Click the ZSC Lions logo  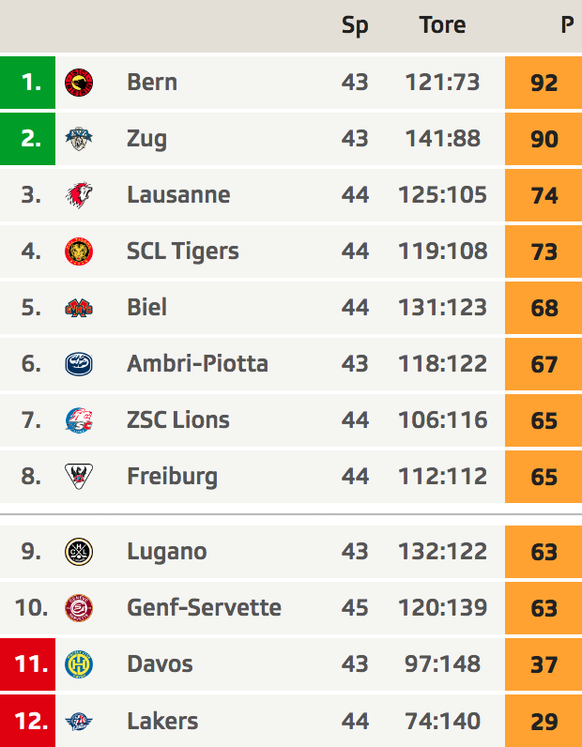[79, 420]
